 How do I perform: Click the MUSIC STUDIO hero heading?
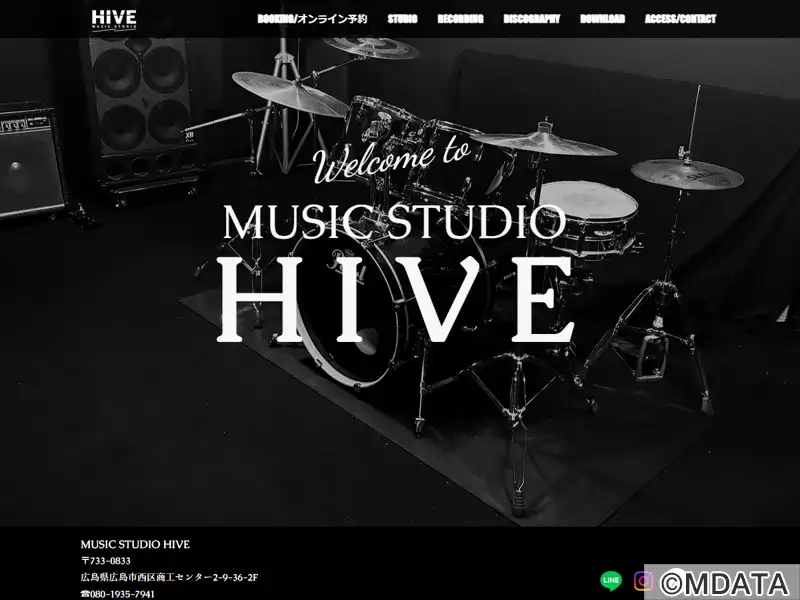(x=394, y=221)
